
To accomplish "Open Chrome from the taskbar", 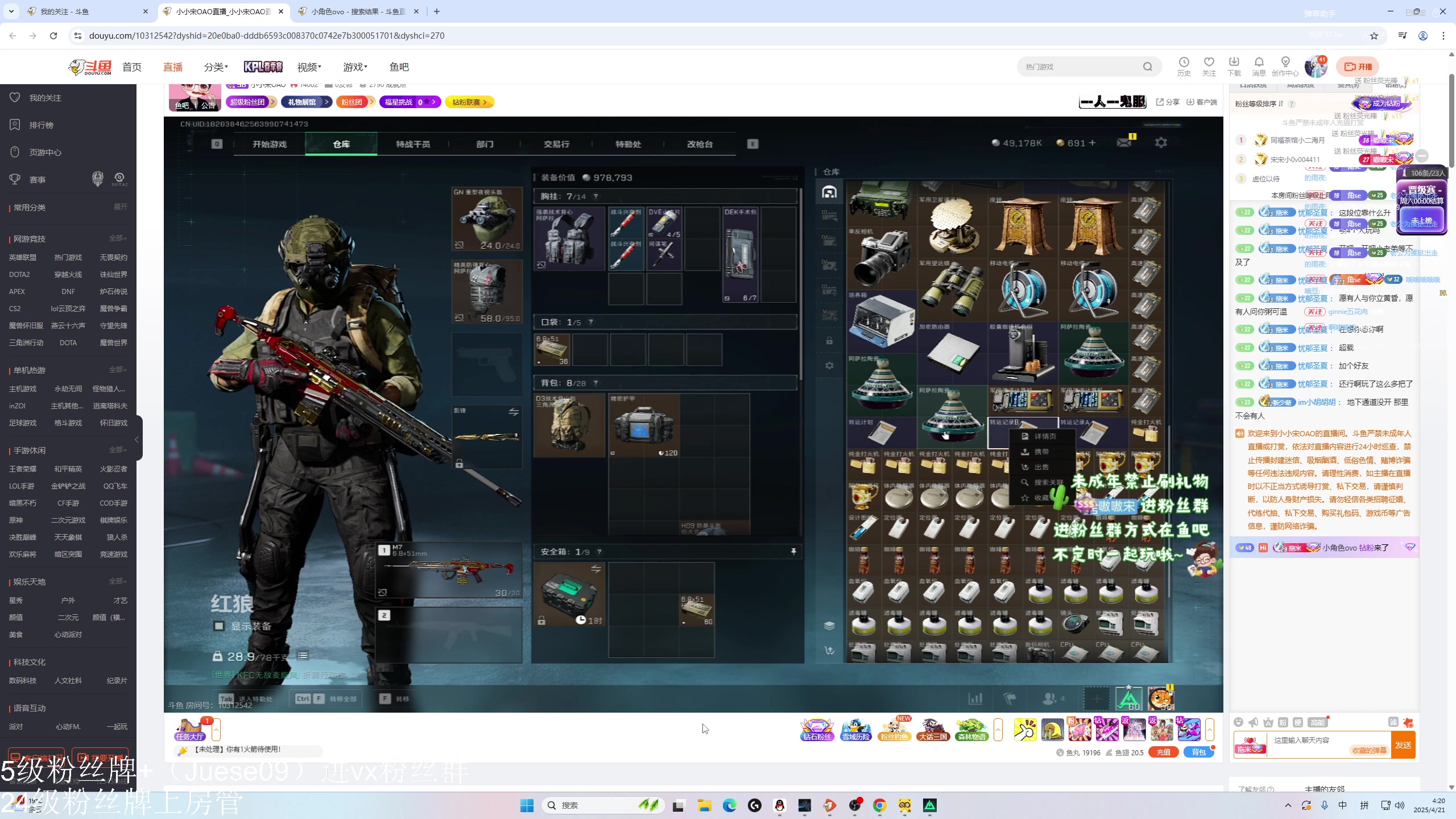I will 880,805.
